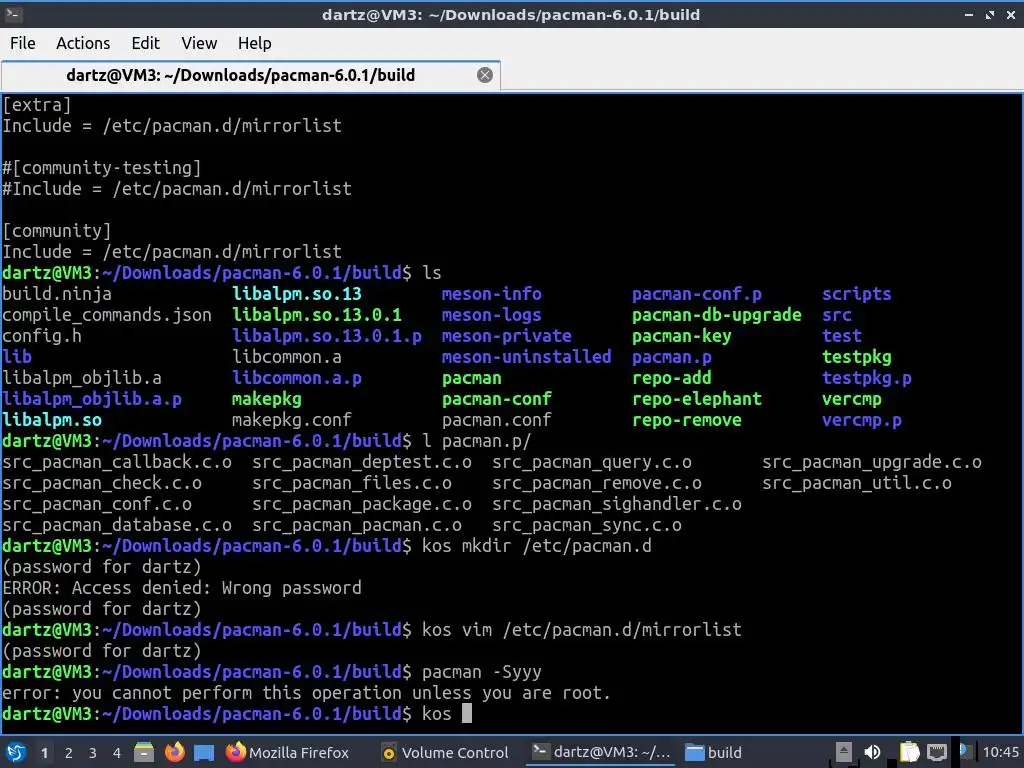
Task: Open the LXQt application menu on the panel
Action: 16,752
